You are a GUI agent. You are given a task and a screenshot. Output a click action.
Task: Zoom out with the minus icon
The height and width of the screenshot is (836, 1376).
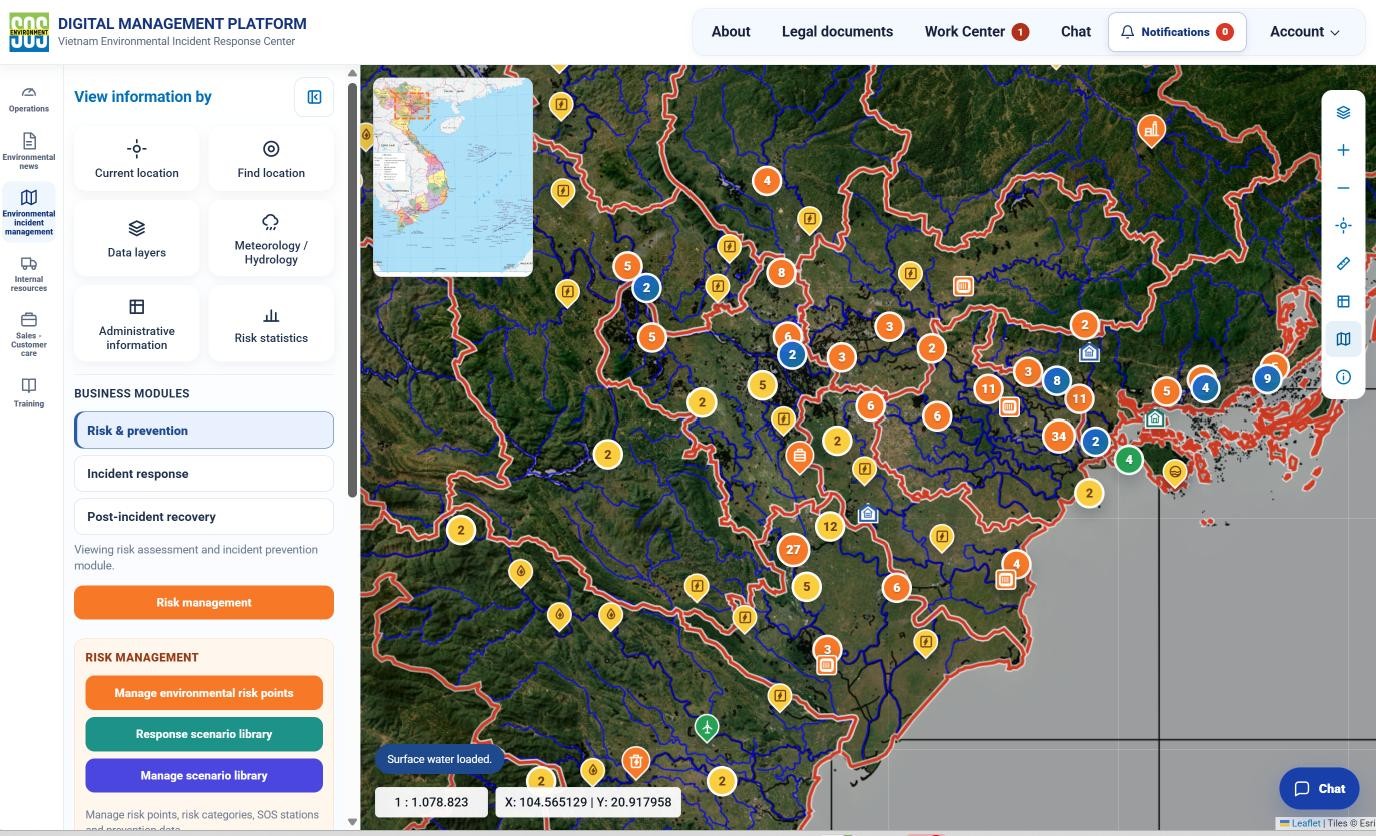pos(1343,188)
